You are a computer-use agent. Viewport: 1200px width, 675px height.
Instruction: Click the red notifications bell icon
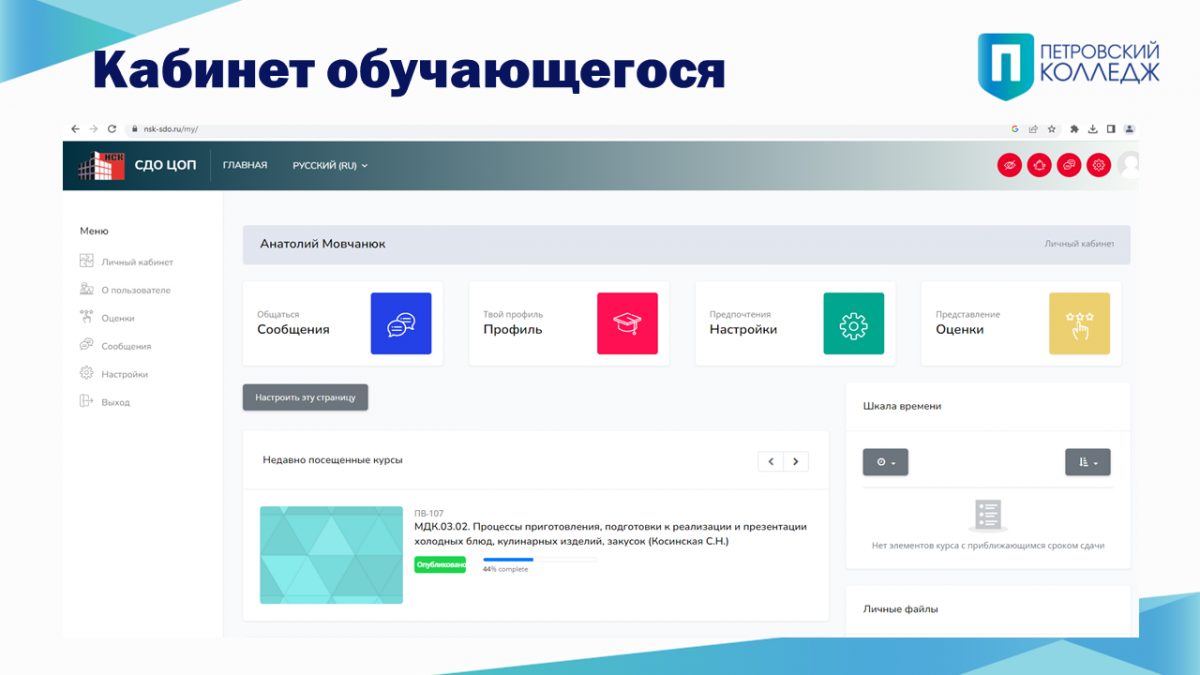click(x=1039, y=165)
